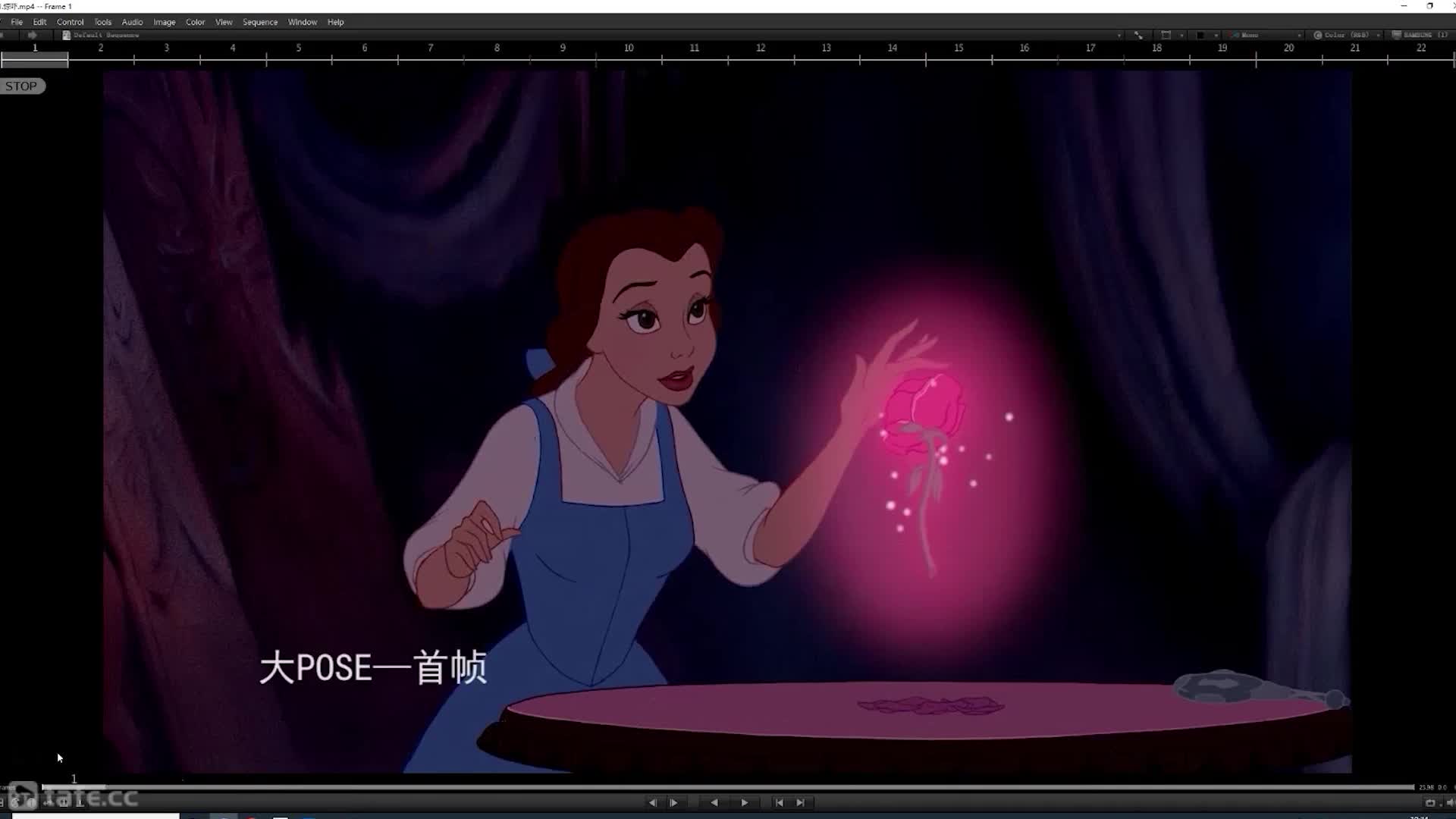The image size is (1456, 819).
Task: Click the loop mode icon at bottom right
Action: [x=1430, y=802]
